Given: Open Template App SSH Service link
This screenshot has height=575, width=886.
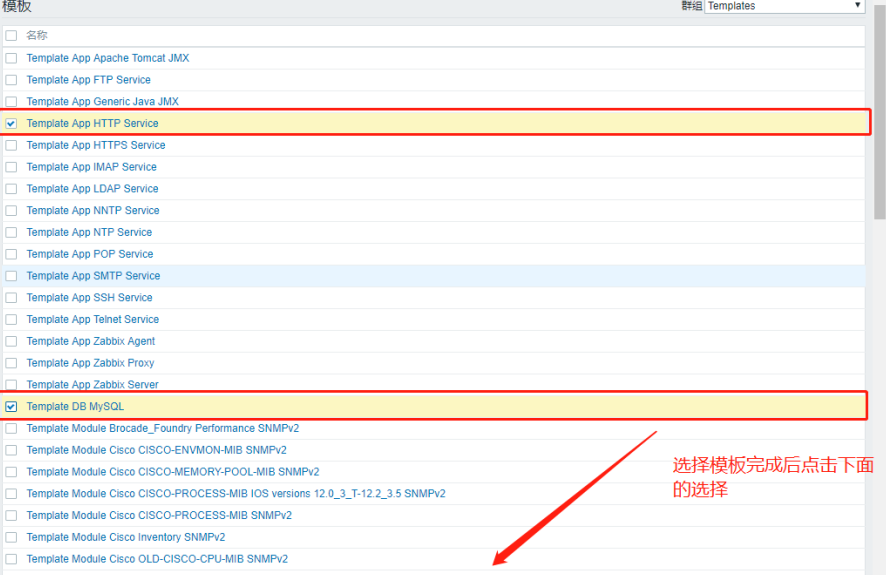Looking at the screenshot, I should tap(89, 298).
